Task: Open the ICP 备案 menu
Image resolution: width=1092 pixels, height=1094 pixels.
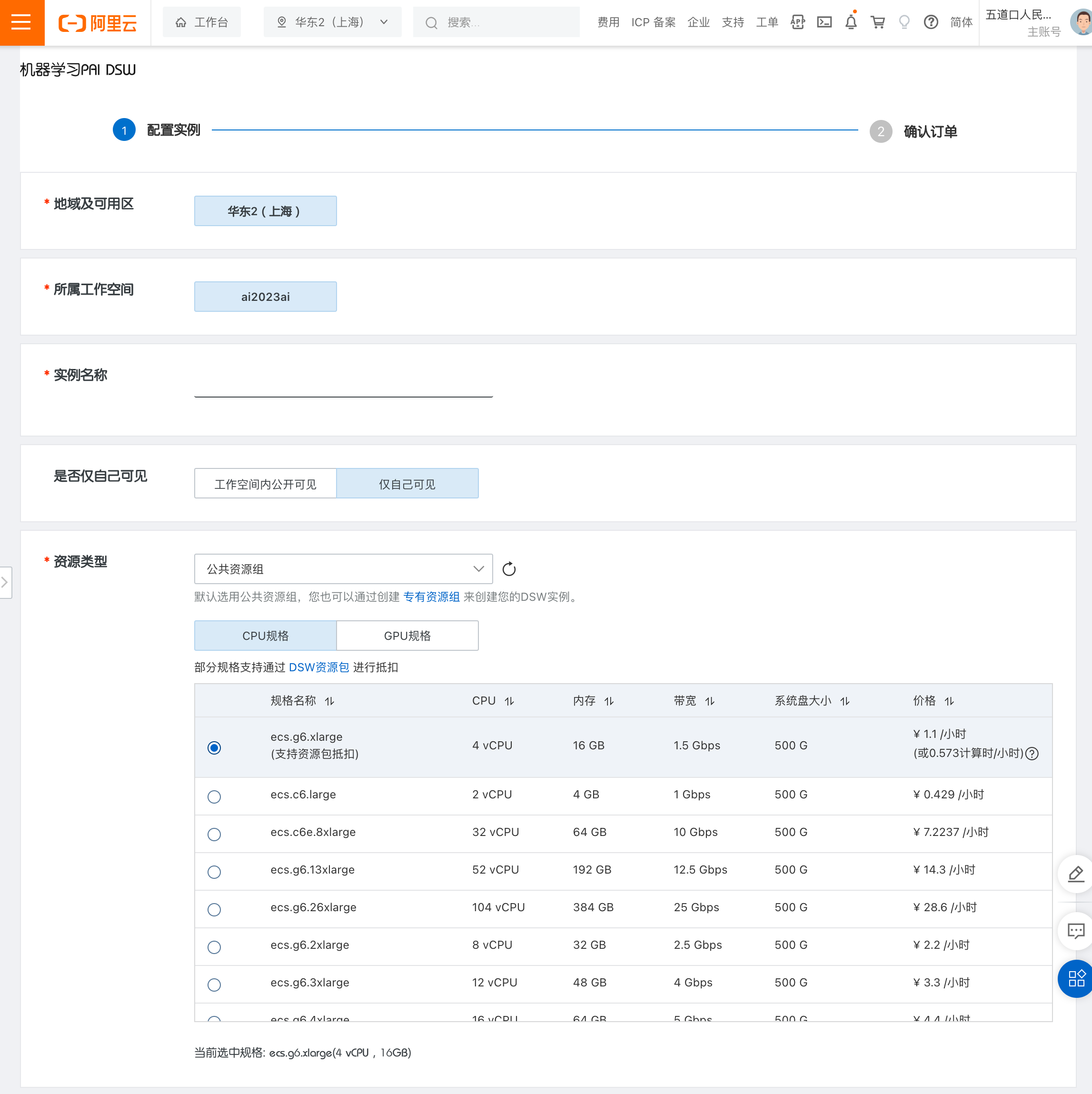Action: coord(653,22)
